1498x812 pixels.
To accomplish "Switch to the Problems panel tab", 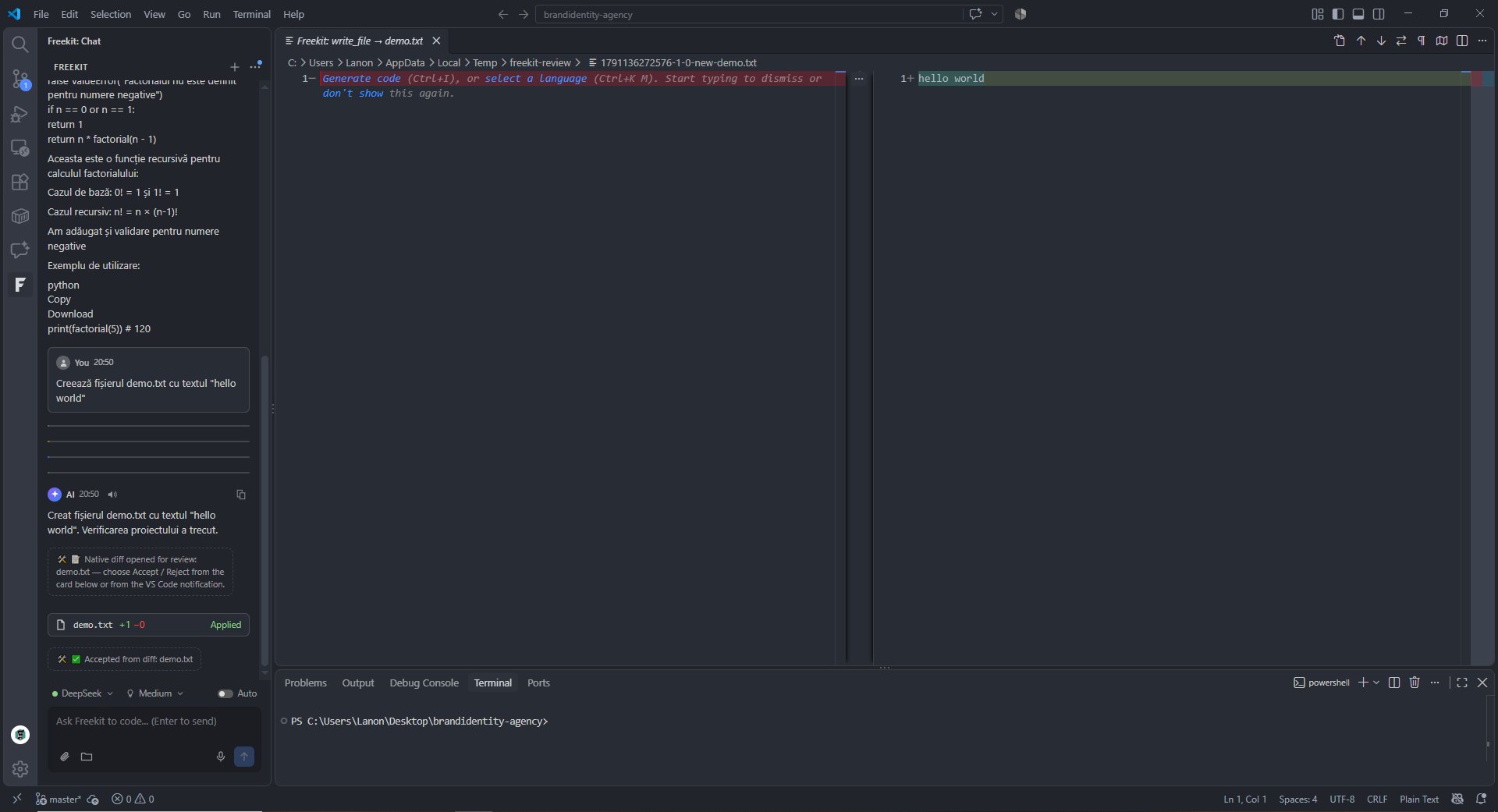I will tap(305, 683).
